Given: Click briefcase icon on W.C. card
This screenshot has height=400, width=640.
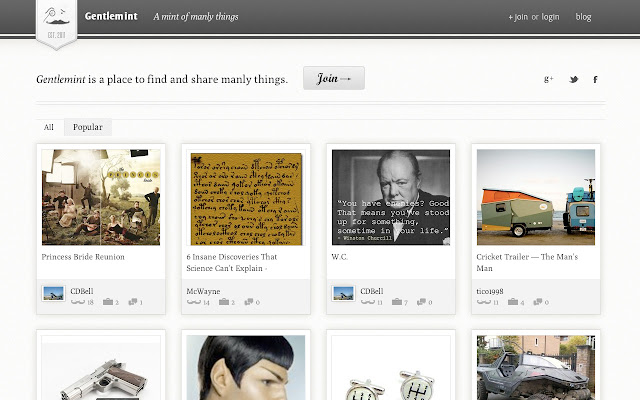Looking at the screenshot, I should (x=397, y=302).
